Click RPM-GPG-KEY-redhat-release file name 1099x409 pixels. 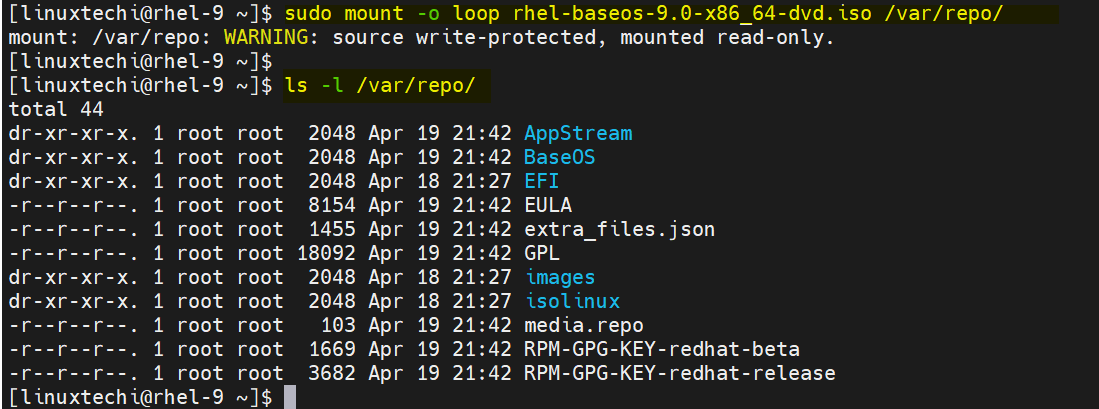tap(679, 373)
